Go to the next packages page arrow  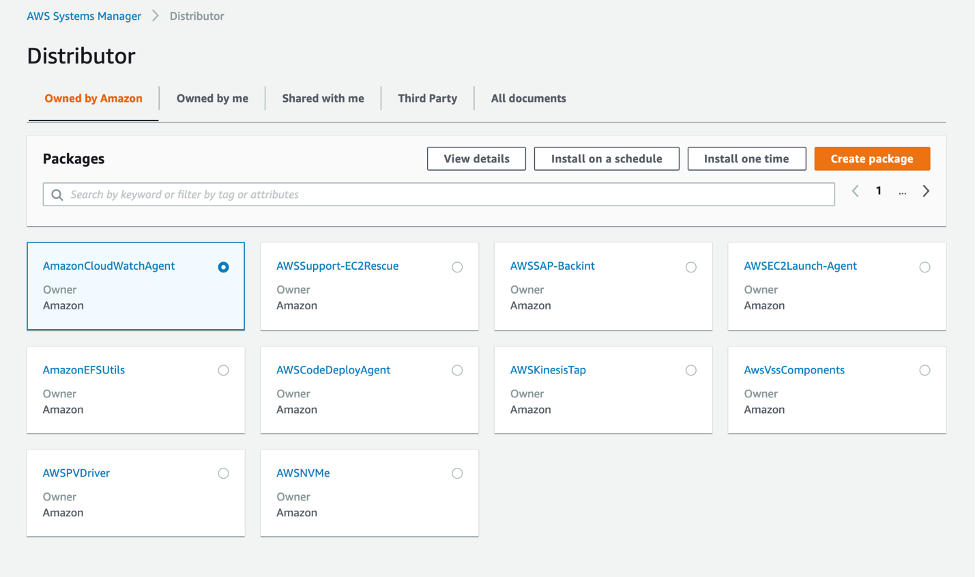pyautogui.click(x=925, y=190)
